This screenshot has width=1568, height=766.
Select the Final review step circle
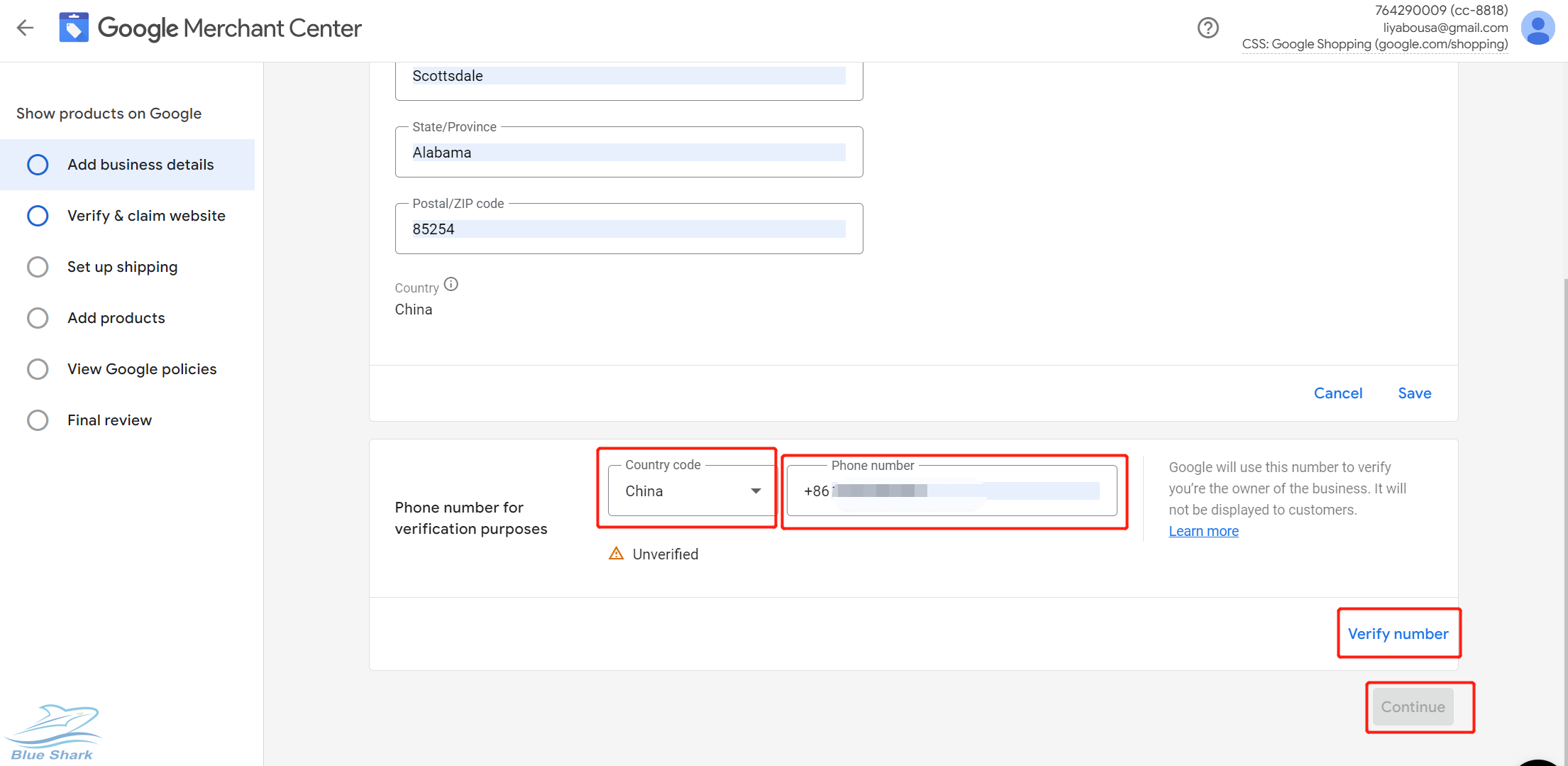(38, 420)
